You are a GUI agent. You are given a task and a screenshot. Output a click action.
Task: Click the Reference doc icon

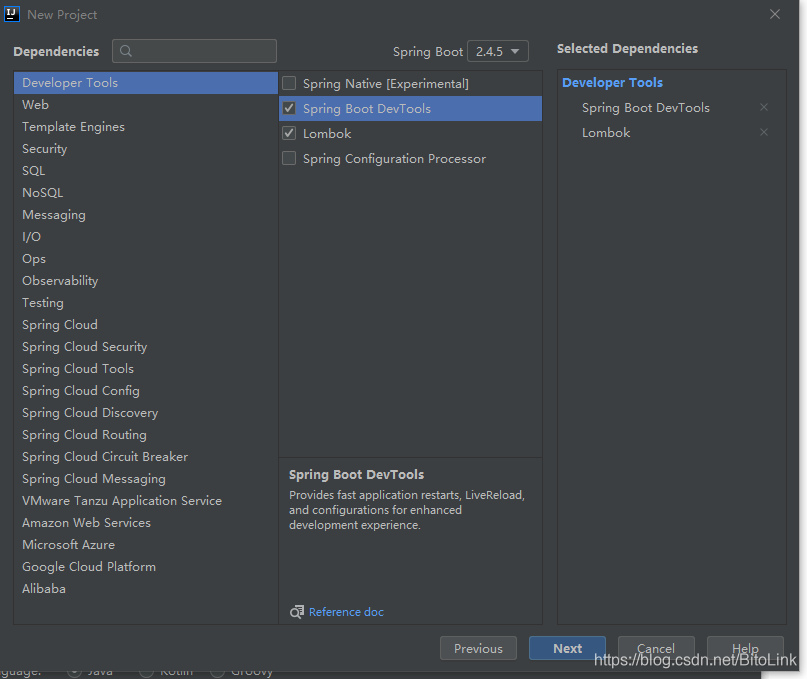(x=296, y=612)
